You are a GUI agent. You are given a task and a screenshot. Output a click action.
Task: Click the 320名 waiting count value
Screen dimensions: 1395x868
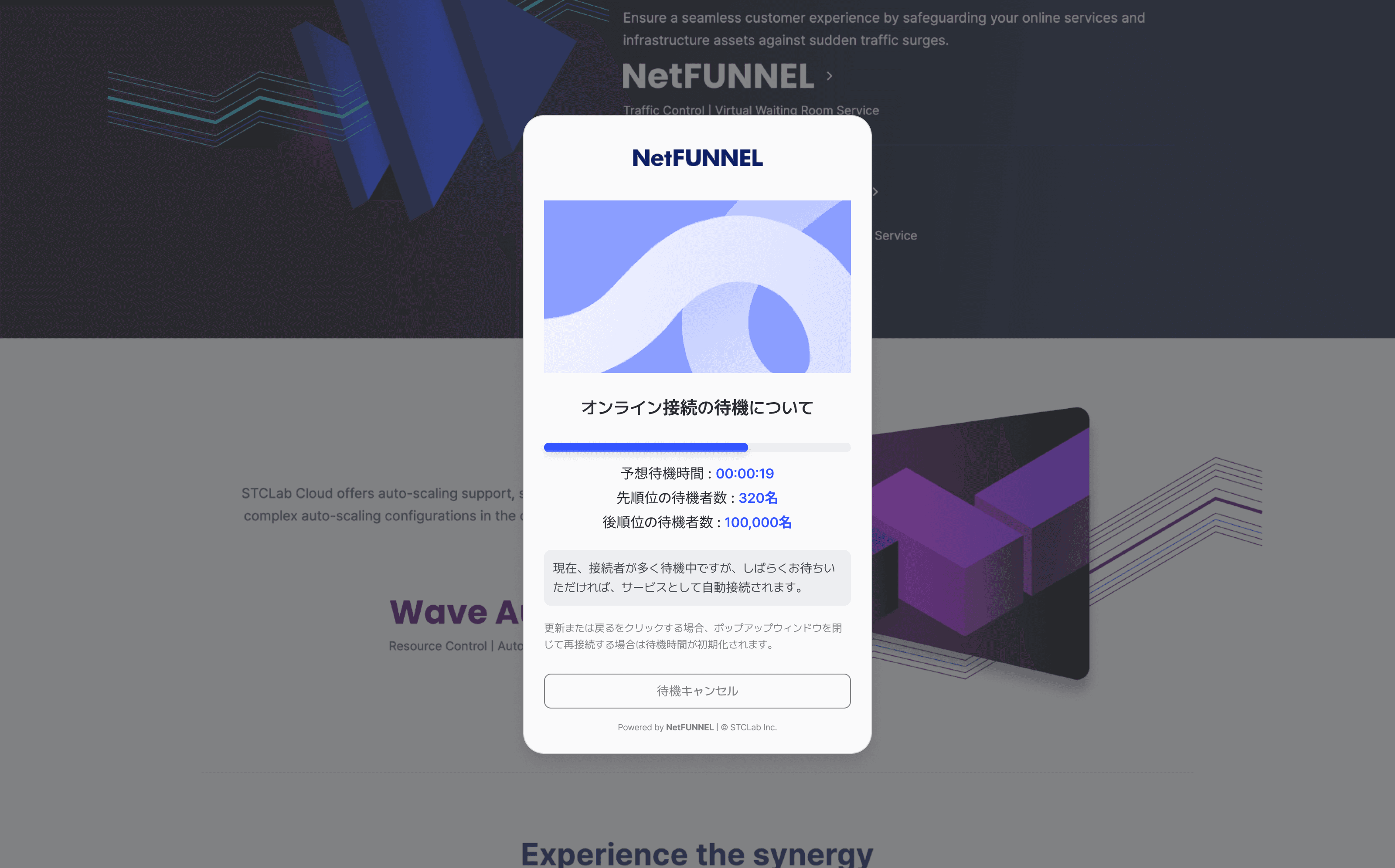pyautogui.click(x=757, y=497)
